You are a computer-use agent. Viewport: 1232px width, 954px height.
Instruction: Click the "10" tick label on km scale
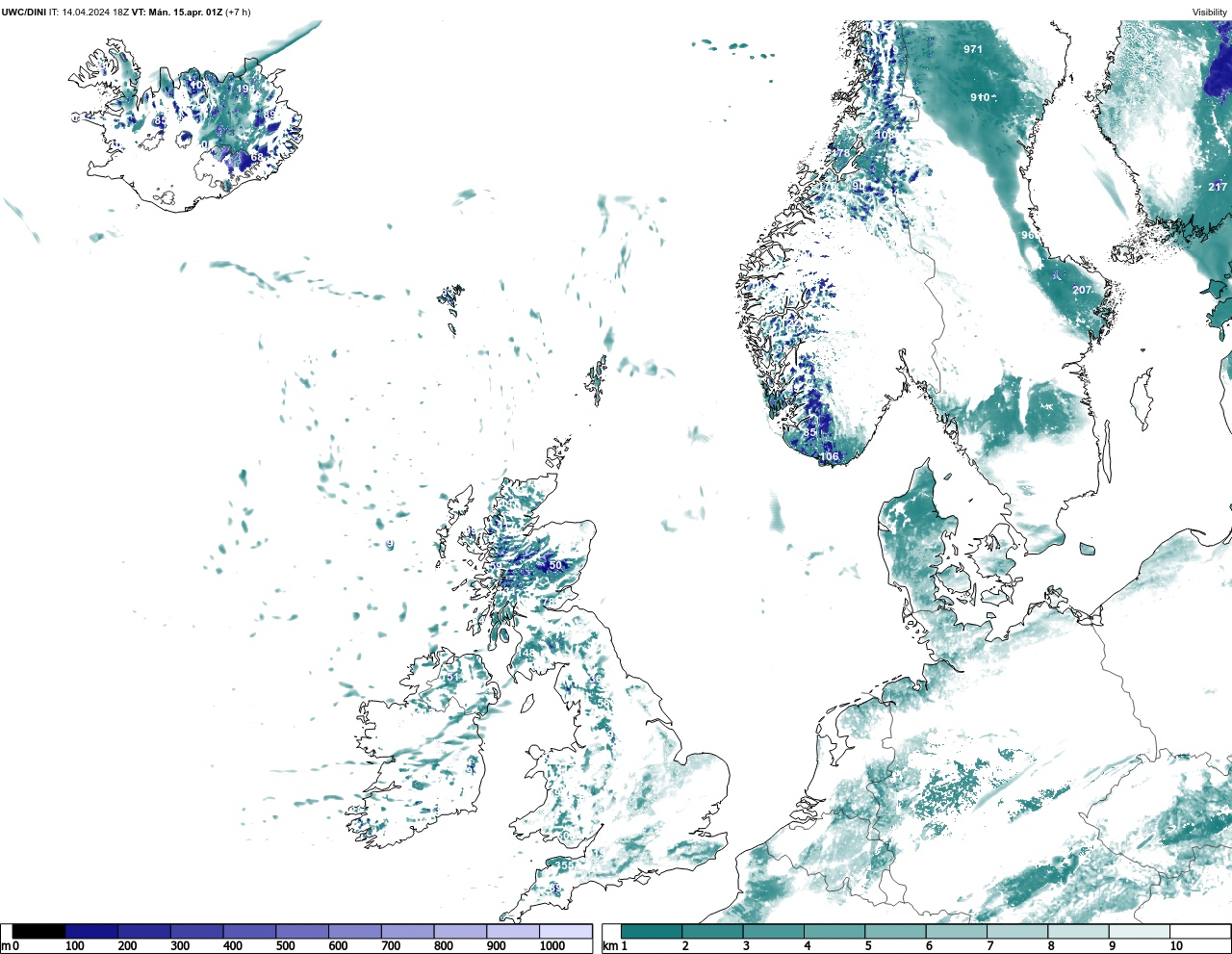tap(1176, 946)
